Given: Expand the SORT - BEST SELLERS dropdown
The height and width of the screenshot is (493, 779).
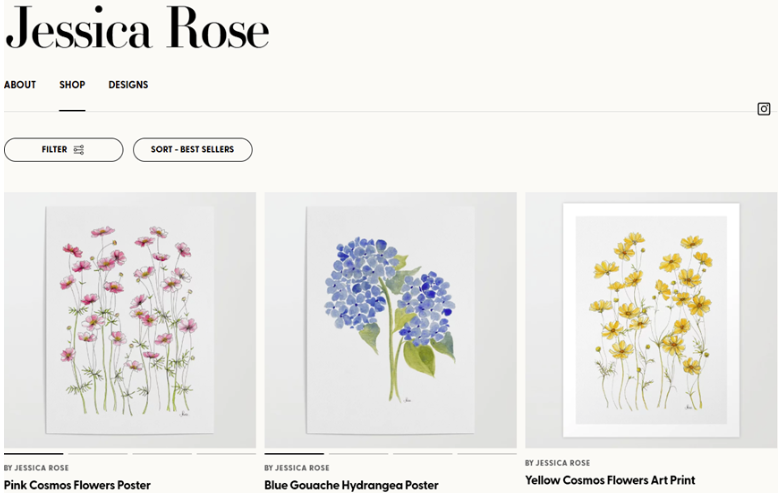Looking at the screenshot, I should click(192, 150).
